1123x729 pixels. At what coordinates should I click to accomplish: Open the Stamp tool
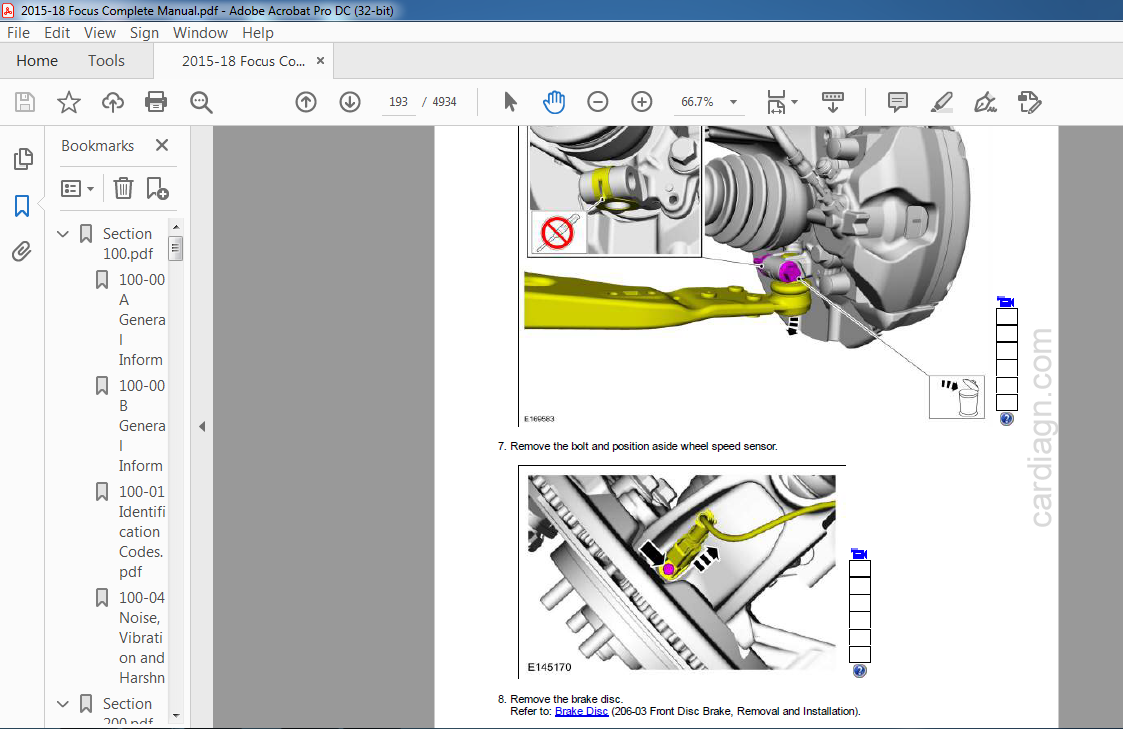pyautogui.click(x=1029, y=102)
